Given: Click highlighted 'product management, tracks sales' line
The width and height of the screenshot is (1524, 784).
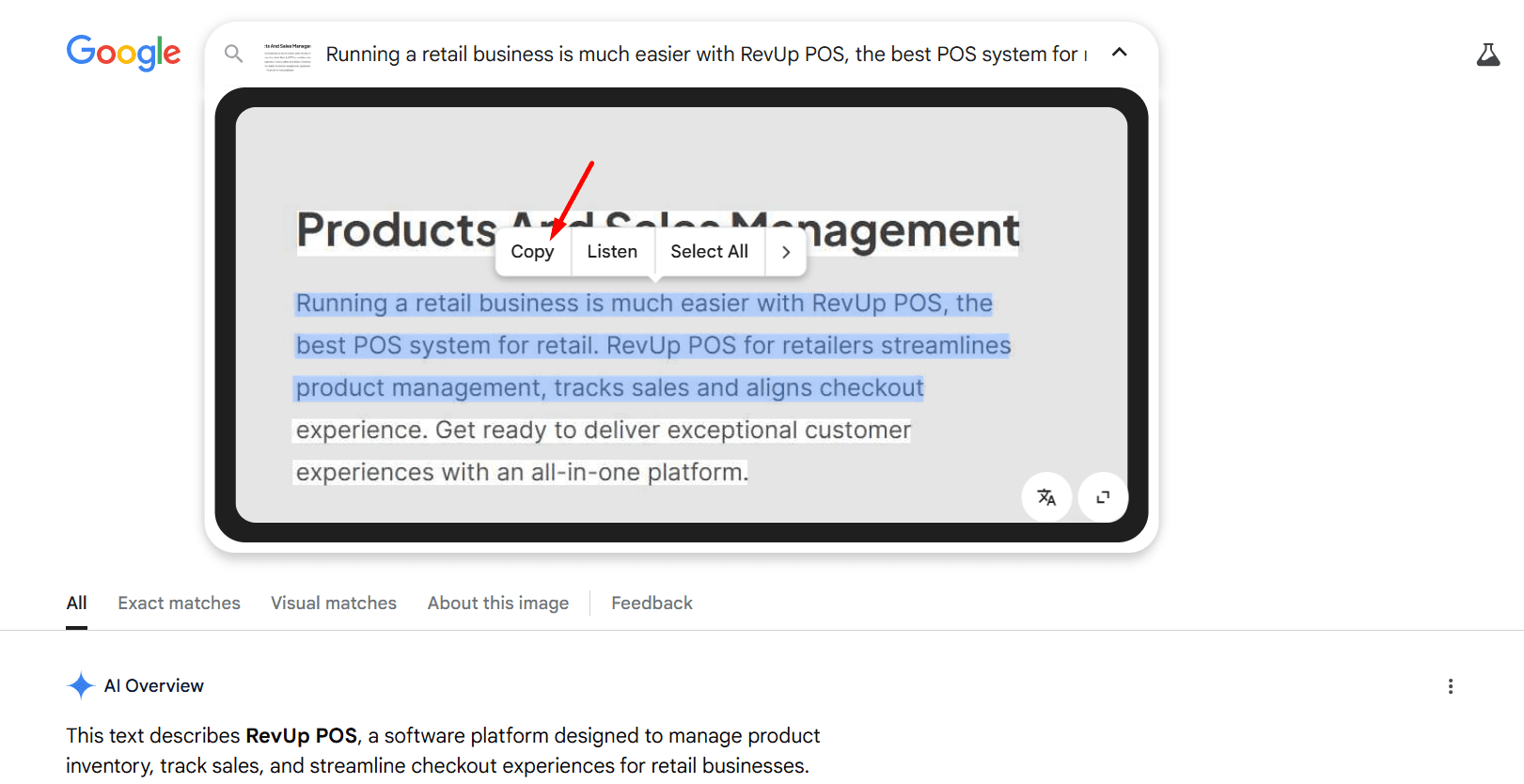Looking at the screenshot, I should tap(609, 388).
